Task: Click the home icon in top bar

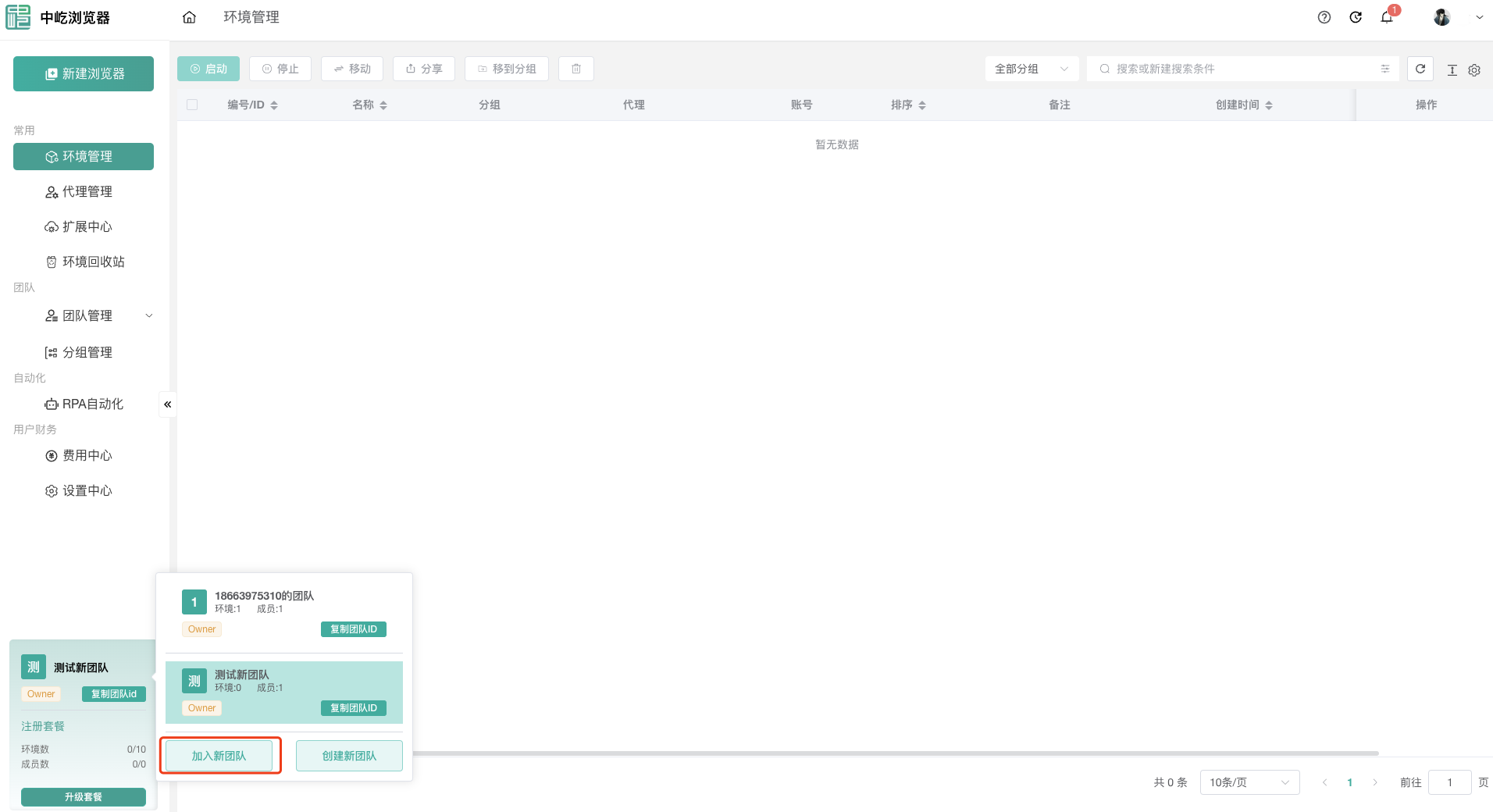Action: click(x=189, y=17)
